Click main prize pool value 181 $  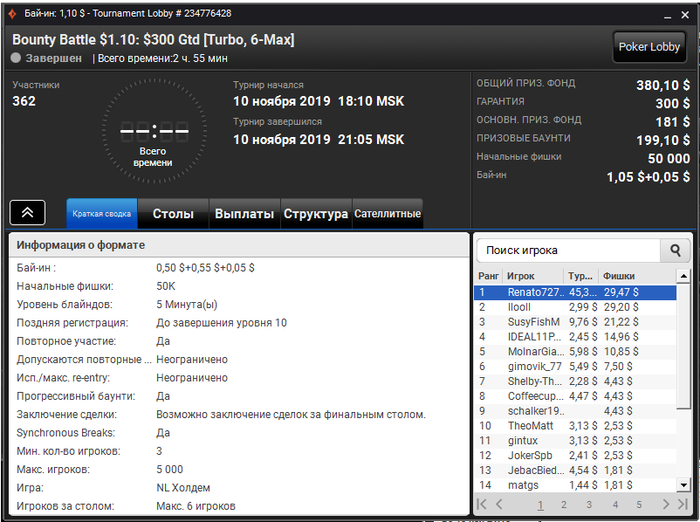click(x=673, y=121)
